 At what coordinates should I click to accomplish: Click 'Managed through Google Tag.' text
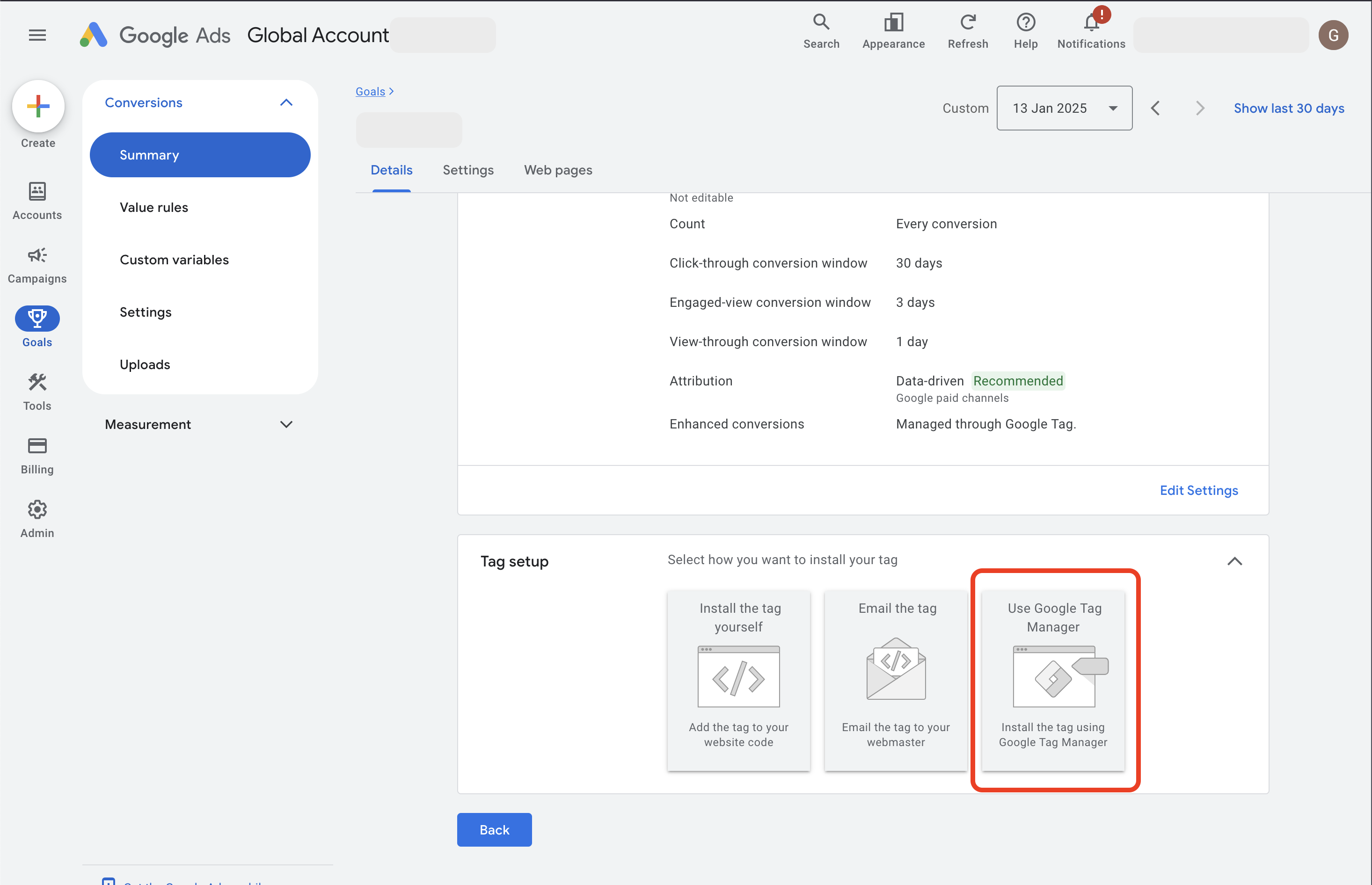click(x=986, y=424)
